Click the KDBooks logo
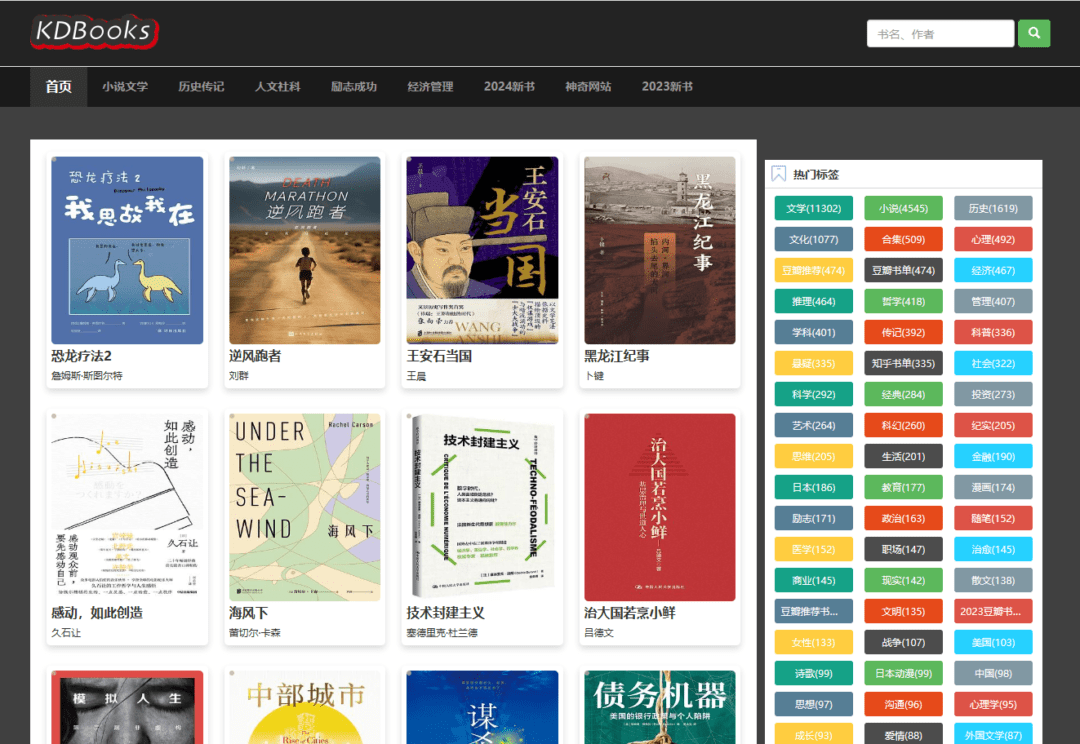Viewport: 1080px width, 744px height. click(94, 33)
